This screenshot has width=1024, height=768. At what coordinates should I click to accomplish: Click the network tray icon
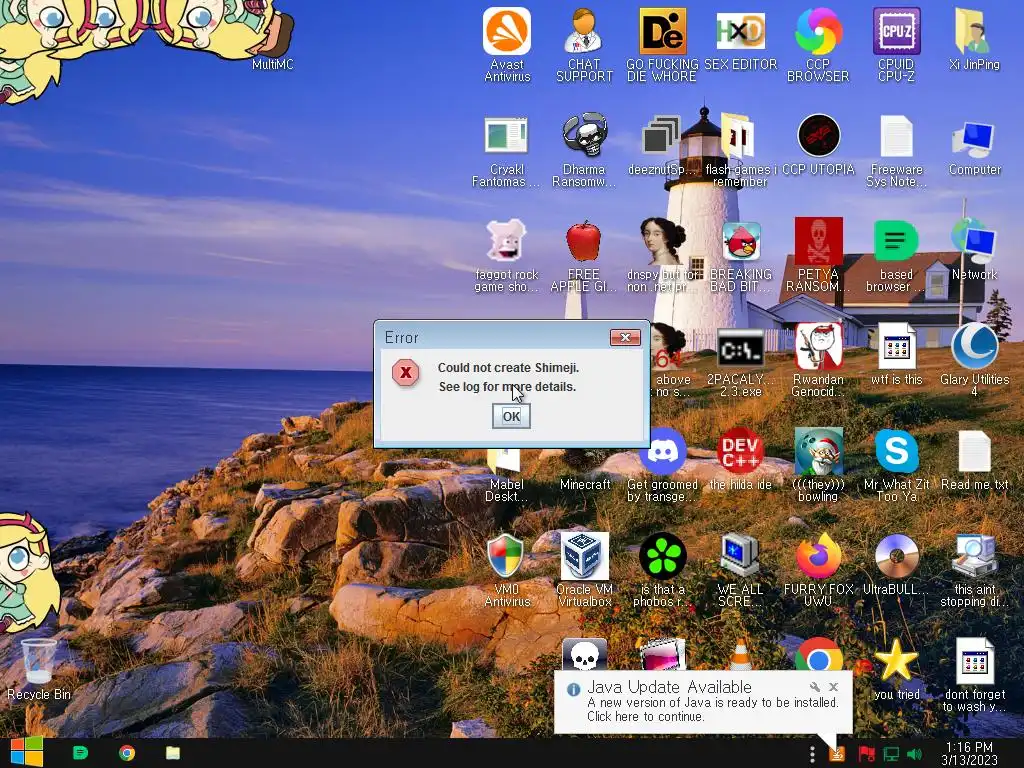tap(891, 754)
